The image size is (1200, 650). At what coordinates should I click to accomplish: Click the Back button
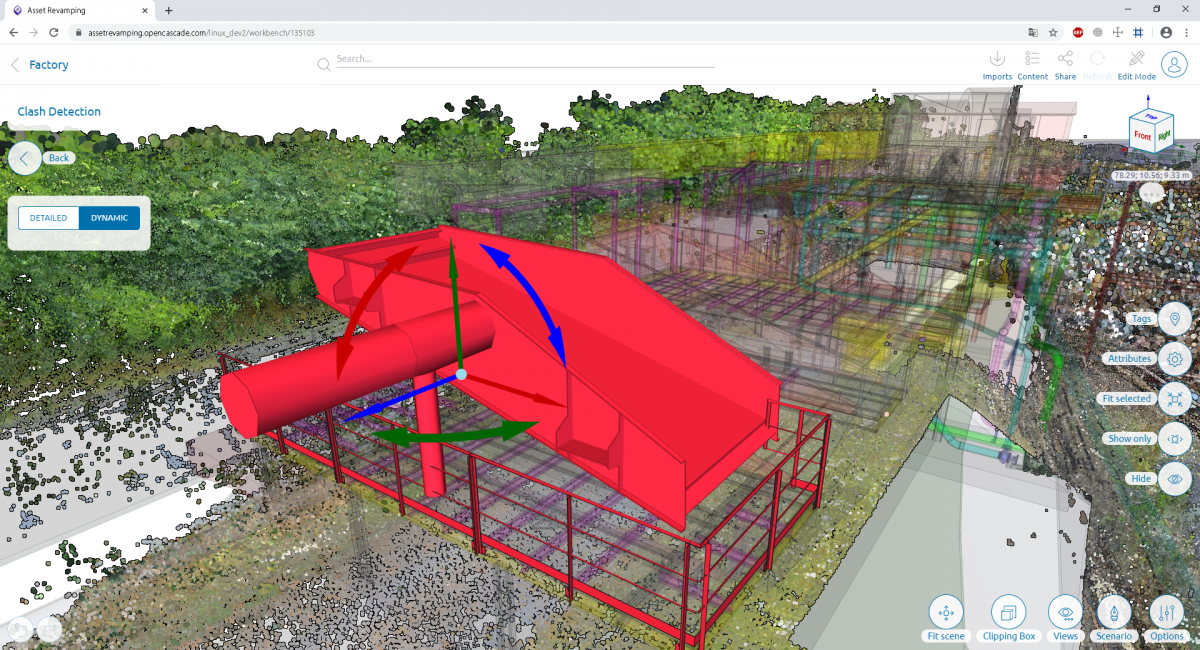tap(25, 158)
